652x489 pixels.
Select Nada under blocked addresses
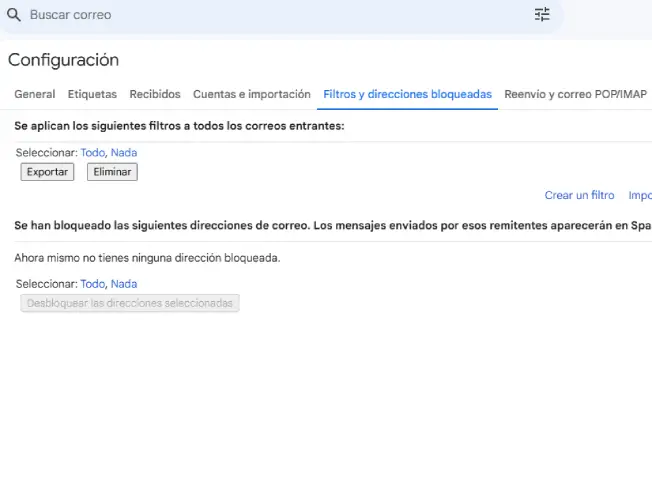click(123, 284)
